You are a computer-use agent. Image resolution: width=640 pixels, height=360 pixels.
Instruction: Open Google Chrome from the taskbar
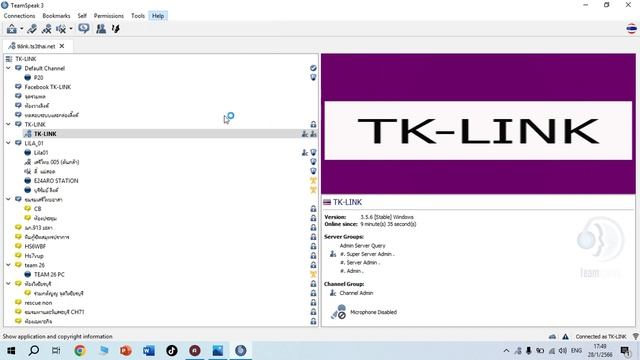80,351
